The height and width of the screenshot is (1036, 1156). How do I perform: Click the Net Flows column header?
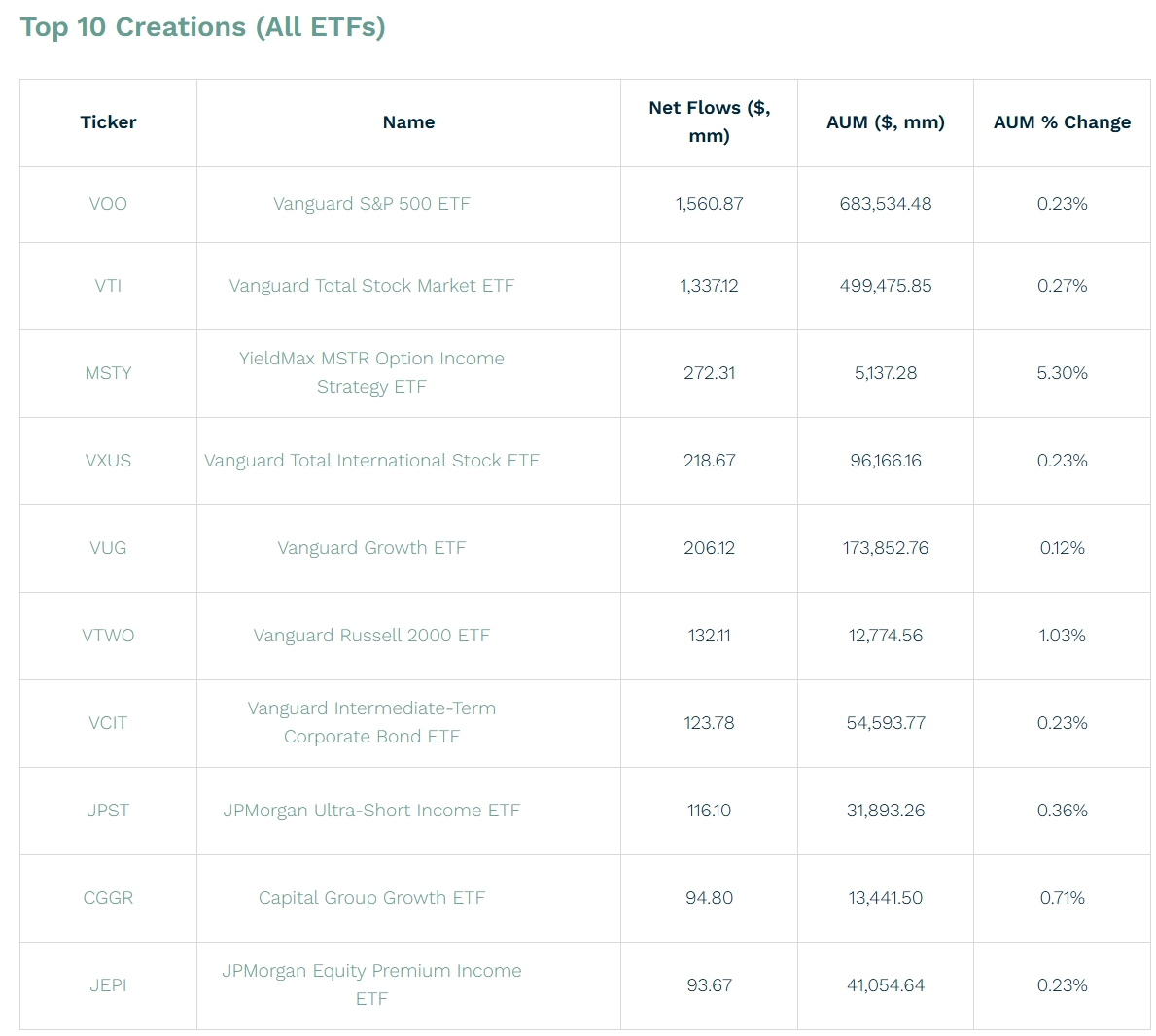tap(709, 121)
